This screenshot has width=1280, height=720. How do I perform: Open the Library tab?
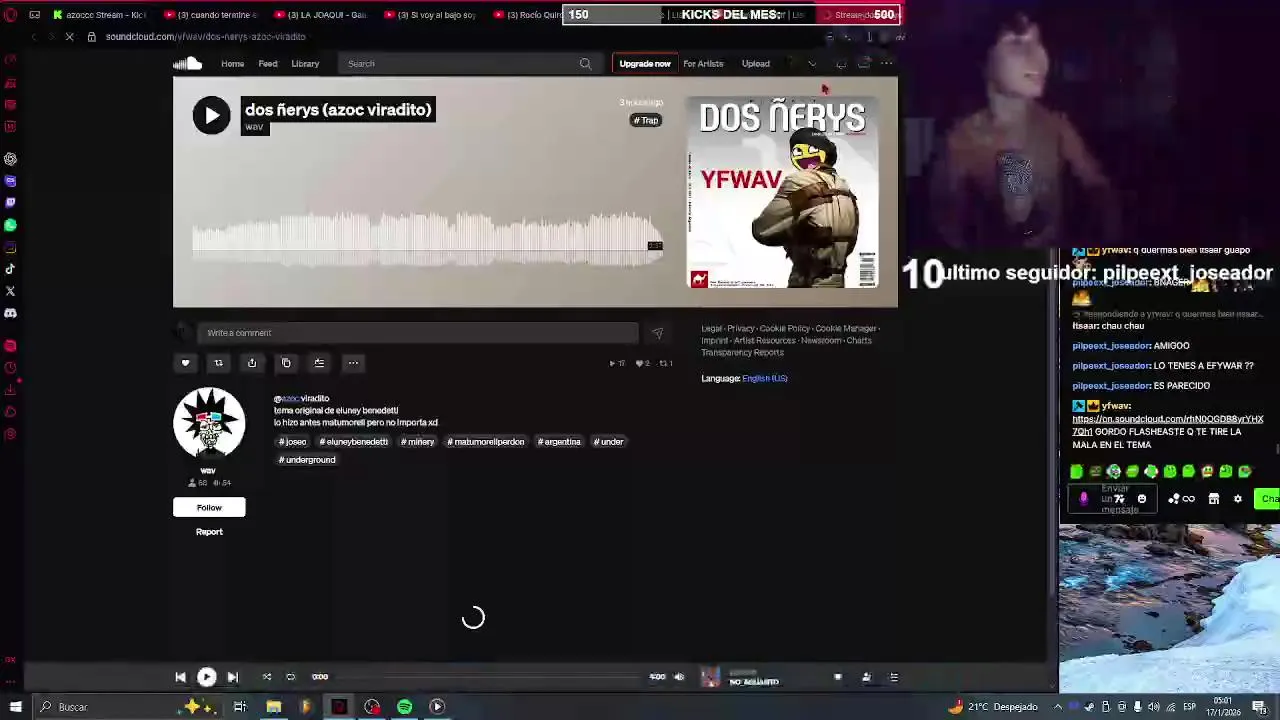click(x=305, y=64)
